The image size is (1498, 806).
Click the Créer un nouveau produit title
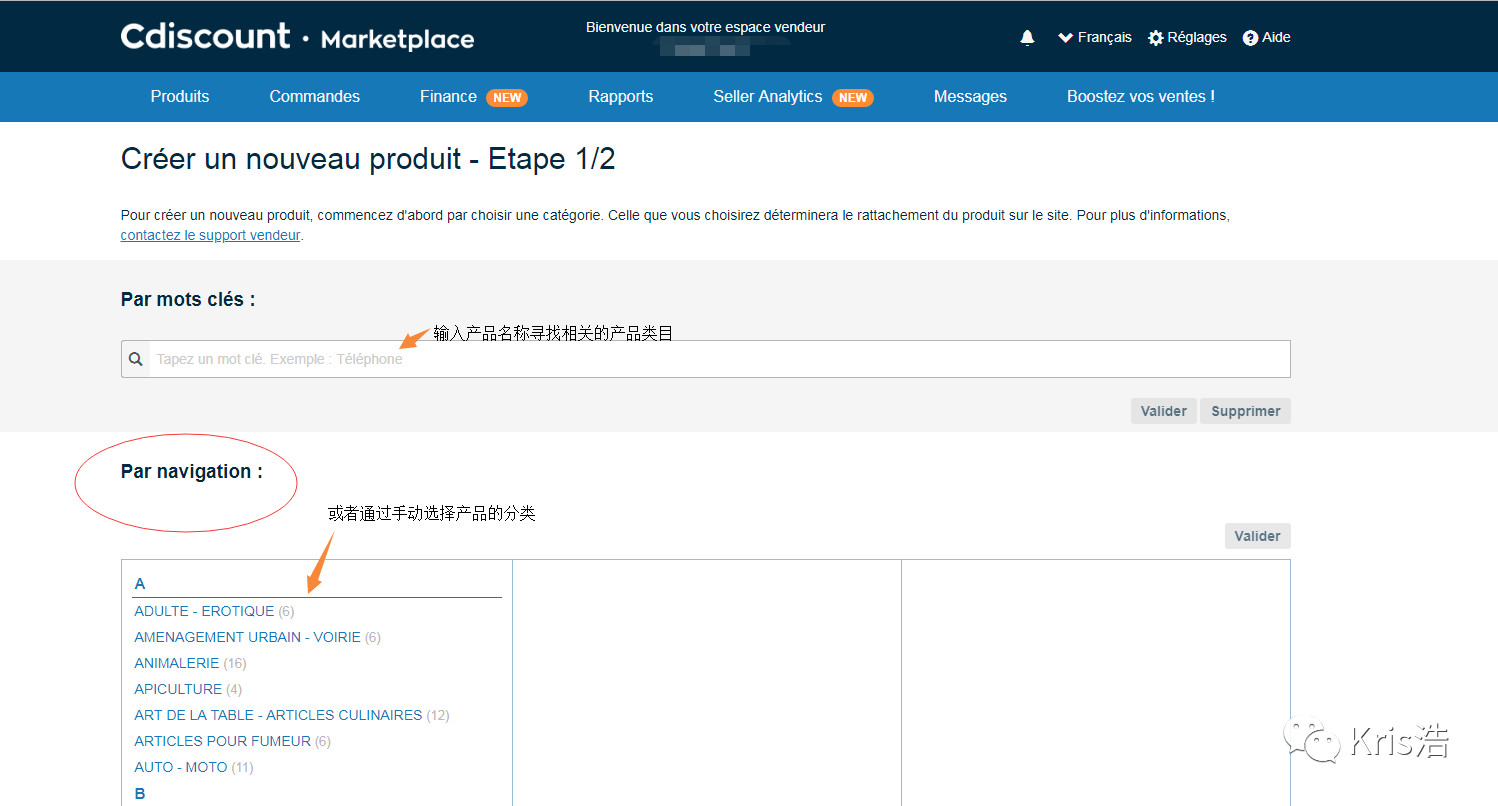pyautogui.click(x=368, y=159)
